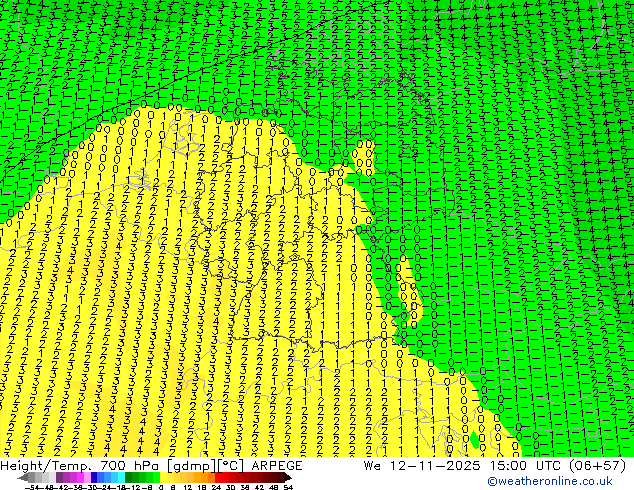634x490 pixels.
Task: Select the dark green legend swatch near -12
Action: click(128, 478)
